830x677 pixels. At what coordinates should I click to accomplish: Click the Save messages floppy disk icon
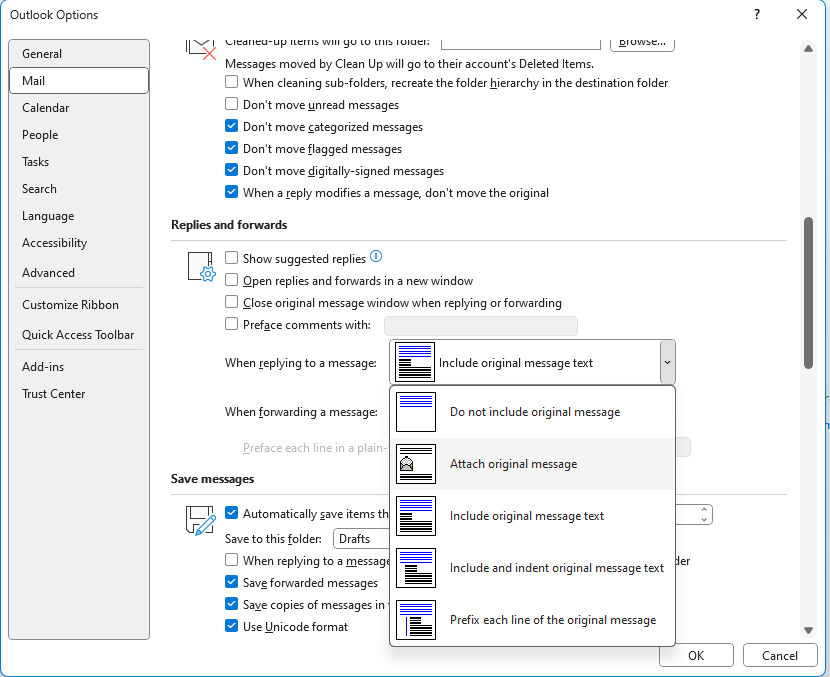click(x=200, y=520)
